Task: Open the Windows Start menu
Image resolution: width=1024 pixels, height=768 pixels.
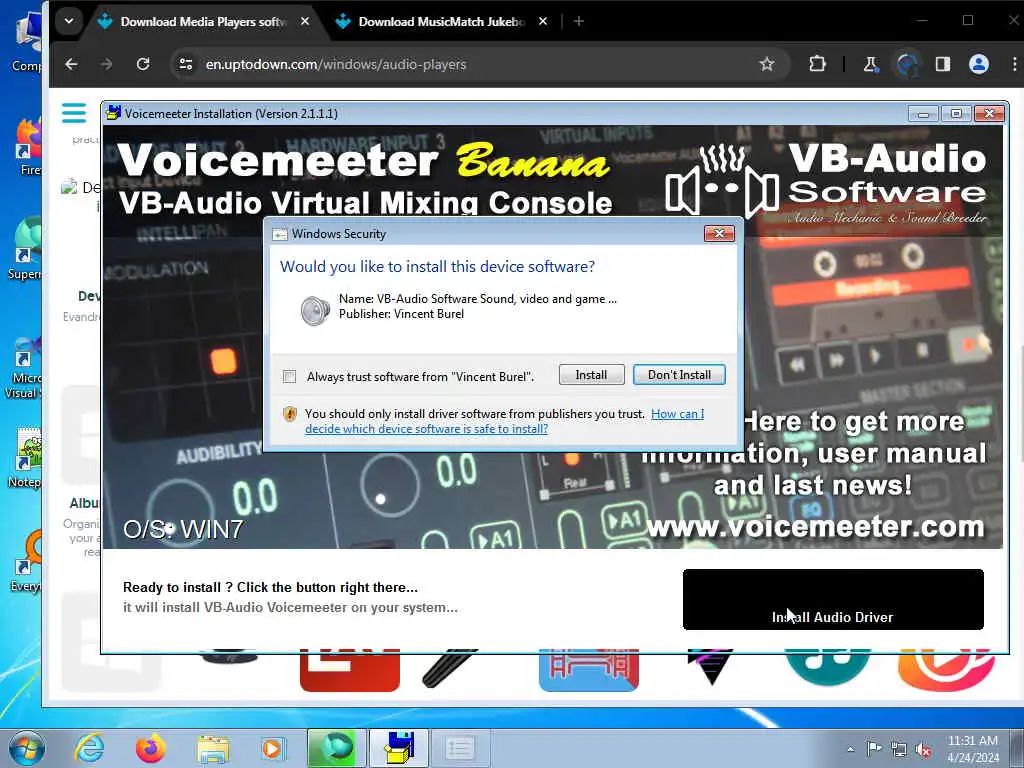Action: click(27, 748)
